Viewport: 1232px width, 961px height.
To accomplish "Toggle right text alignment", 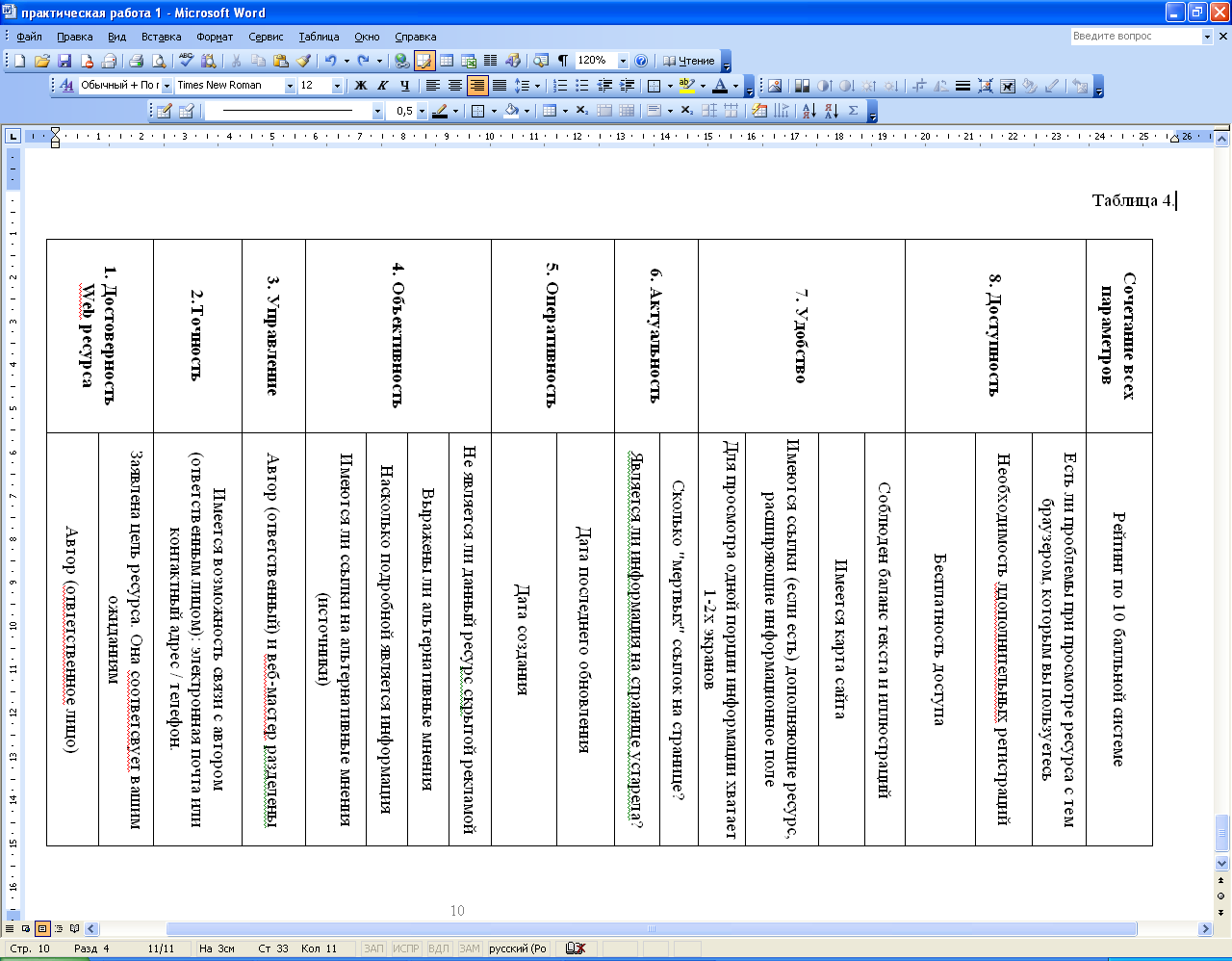I will point(477,85).
